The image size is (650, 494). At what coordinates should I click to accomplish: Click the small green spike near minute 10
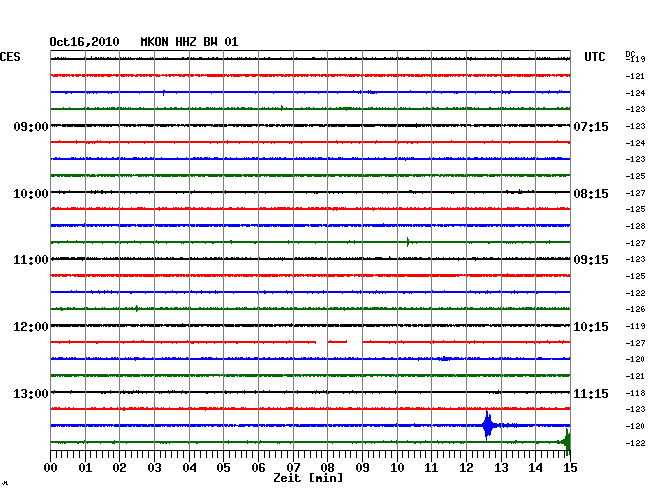coord(408,242)
